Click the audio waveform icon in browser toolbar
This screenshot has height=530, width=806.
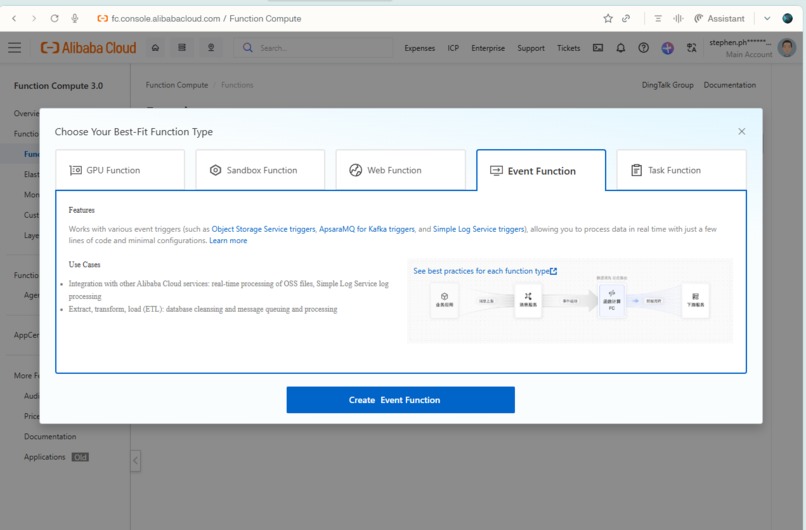(679, 19)
